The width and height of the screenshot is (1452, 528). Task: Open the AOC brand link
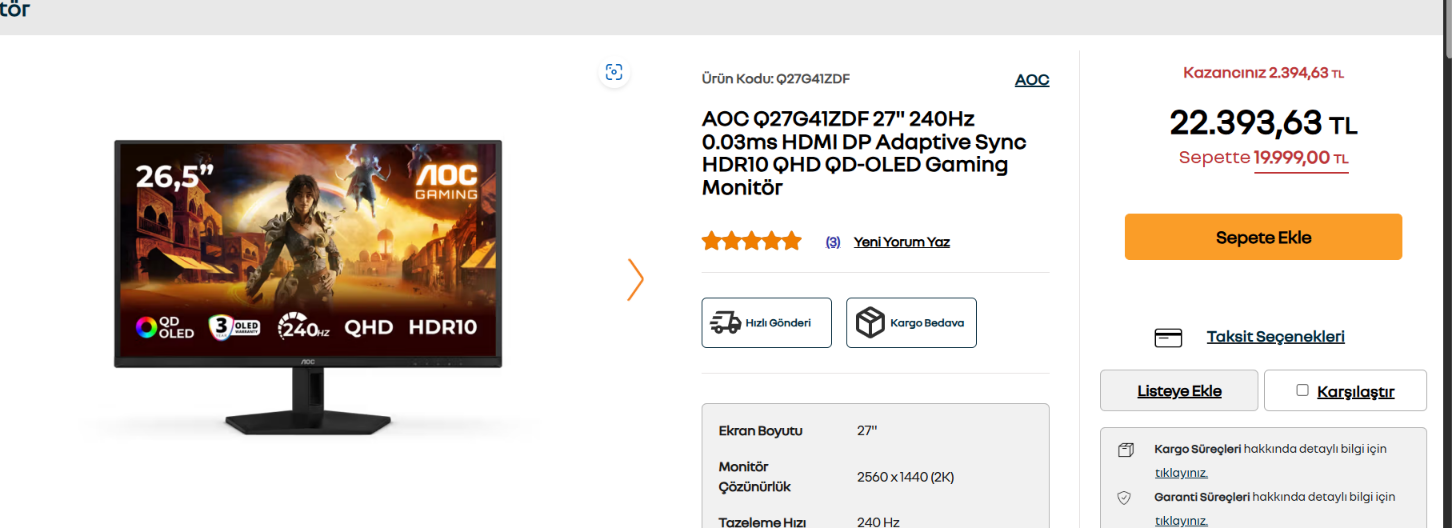1032,80
